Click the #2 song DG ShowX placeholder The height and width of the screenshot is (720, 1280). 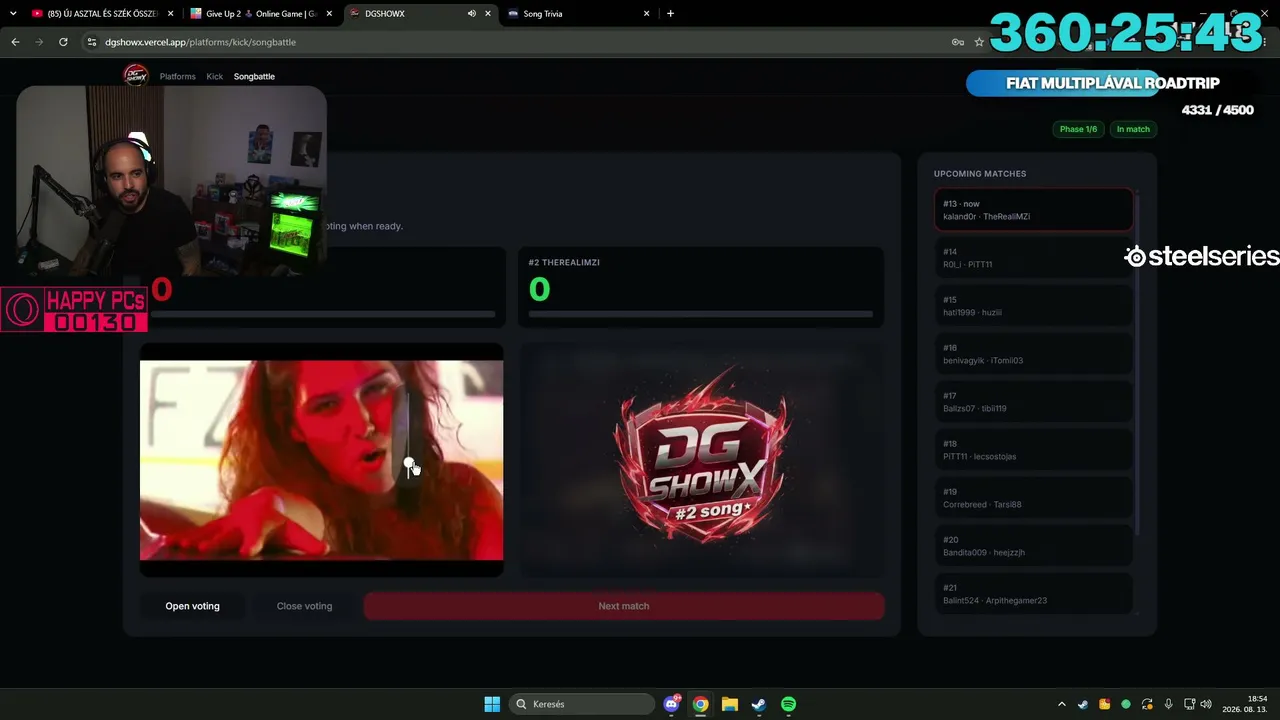coord(702,460)
